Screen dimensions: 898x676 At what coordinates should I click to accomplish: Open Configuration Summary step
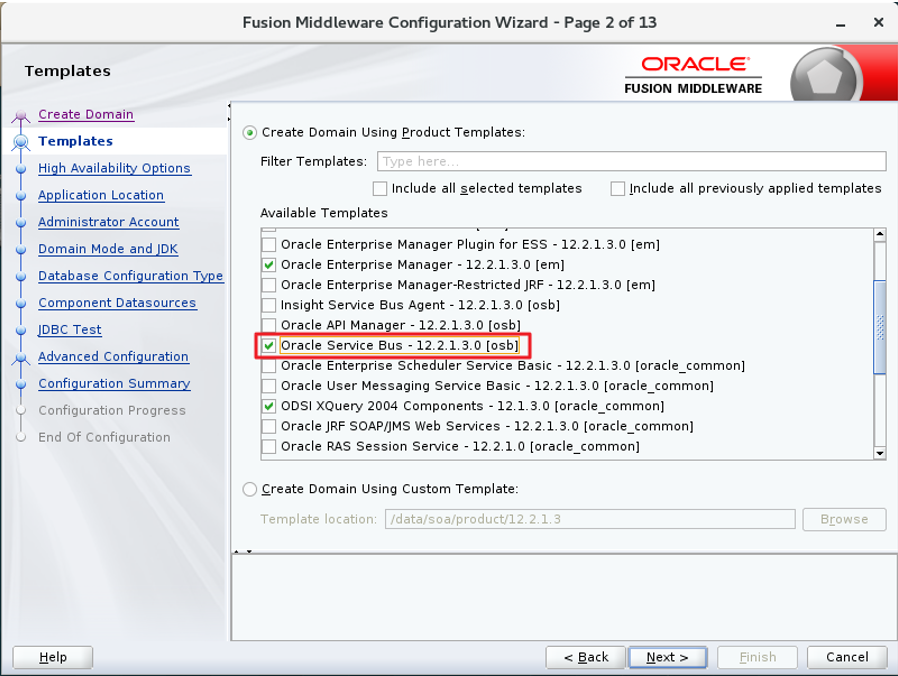[x=114, y=384]
